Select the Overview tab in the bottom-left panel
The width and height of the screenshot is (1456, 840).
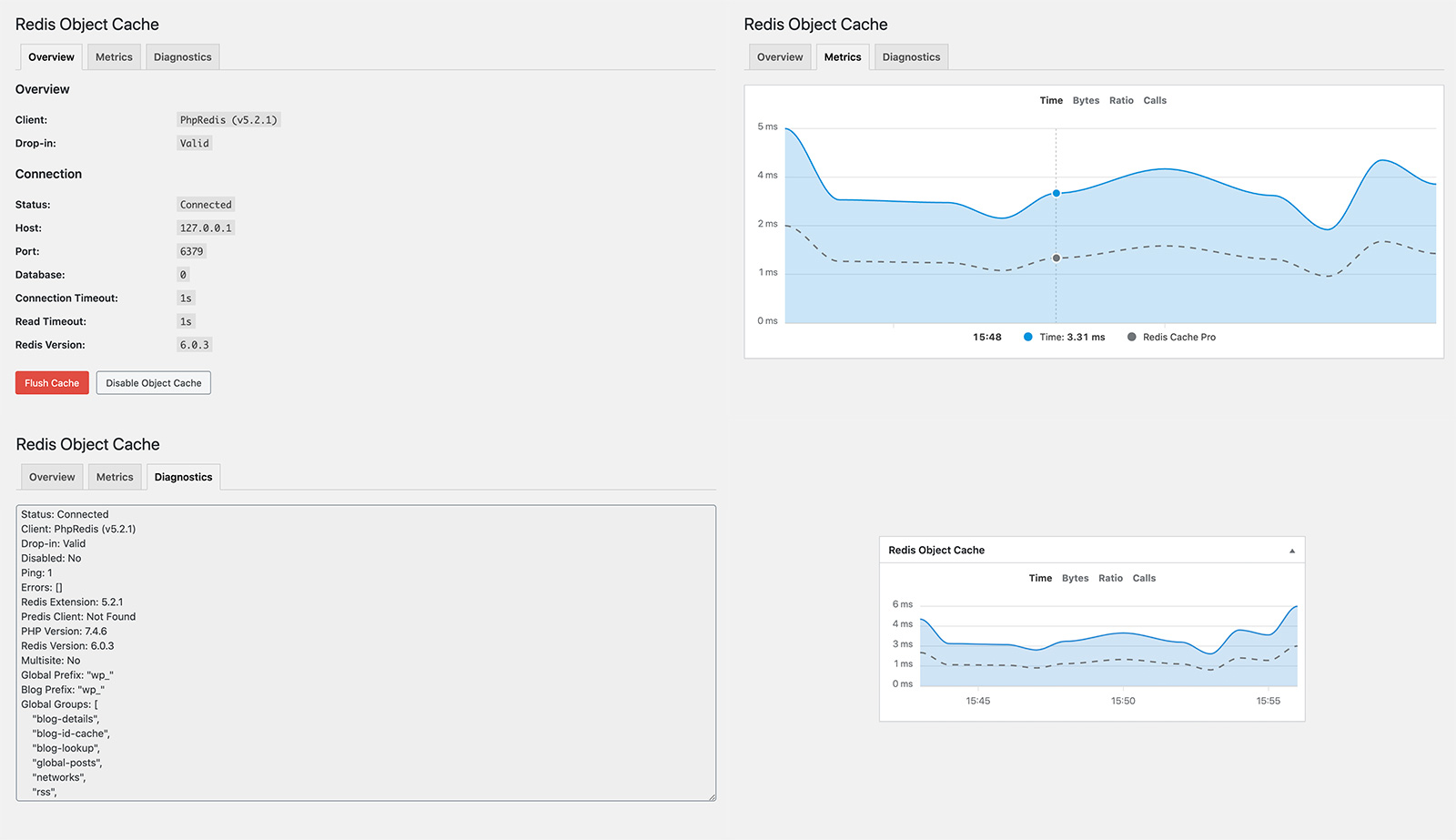click(51, 476)
